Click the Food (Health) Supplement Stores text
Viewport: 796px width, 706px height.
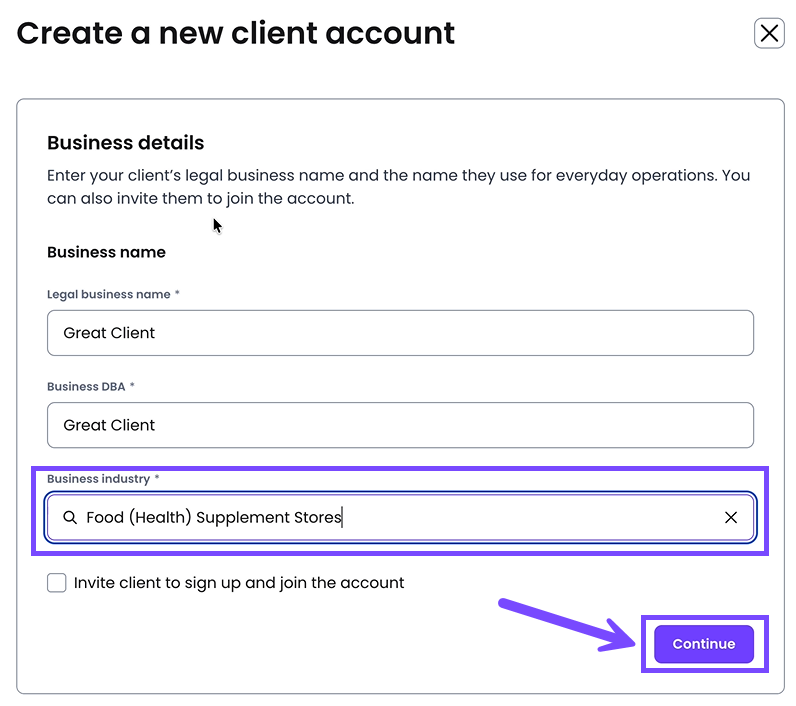tap(214, 518)
